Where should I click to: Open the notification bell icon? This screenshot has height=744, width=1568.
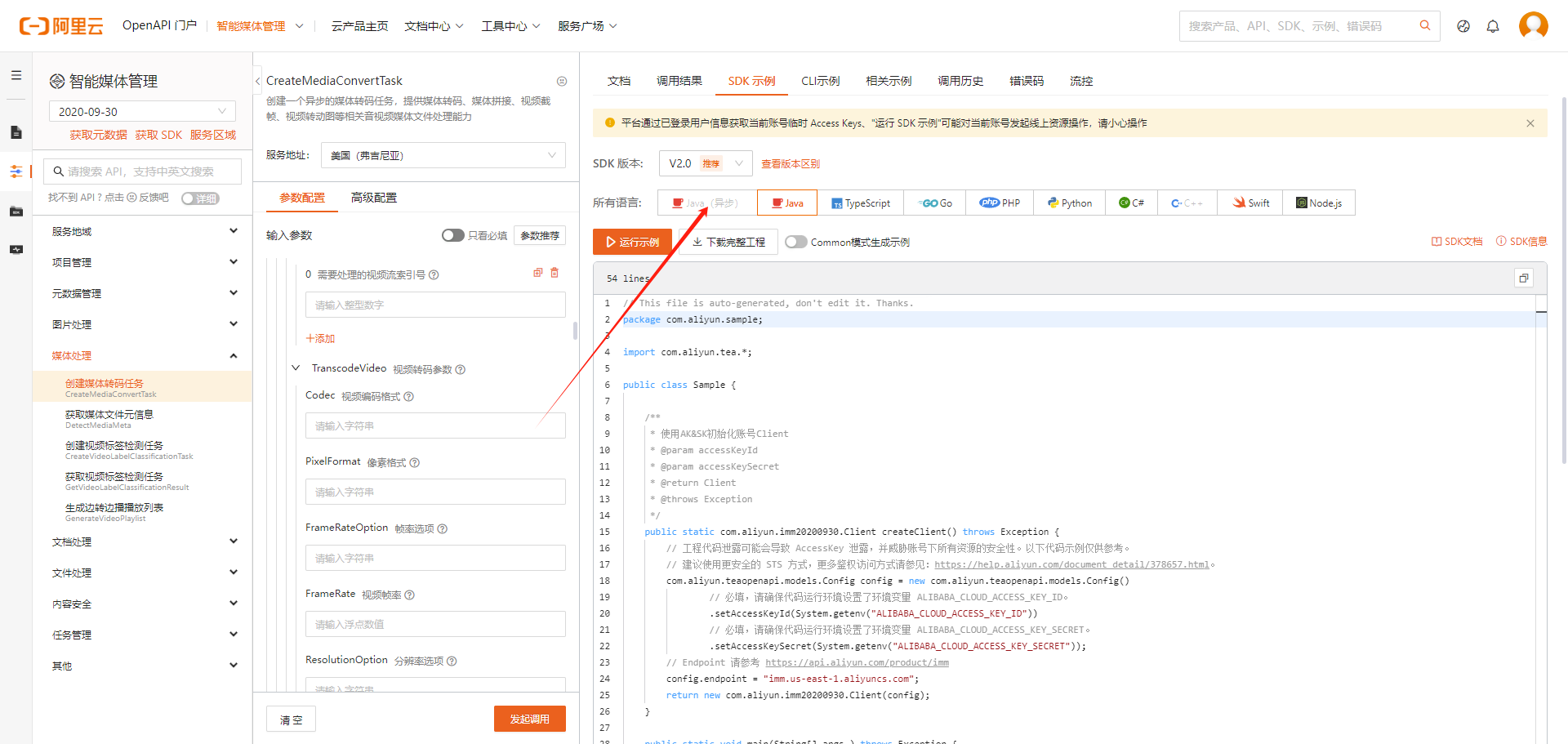coord(1493,26)
